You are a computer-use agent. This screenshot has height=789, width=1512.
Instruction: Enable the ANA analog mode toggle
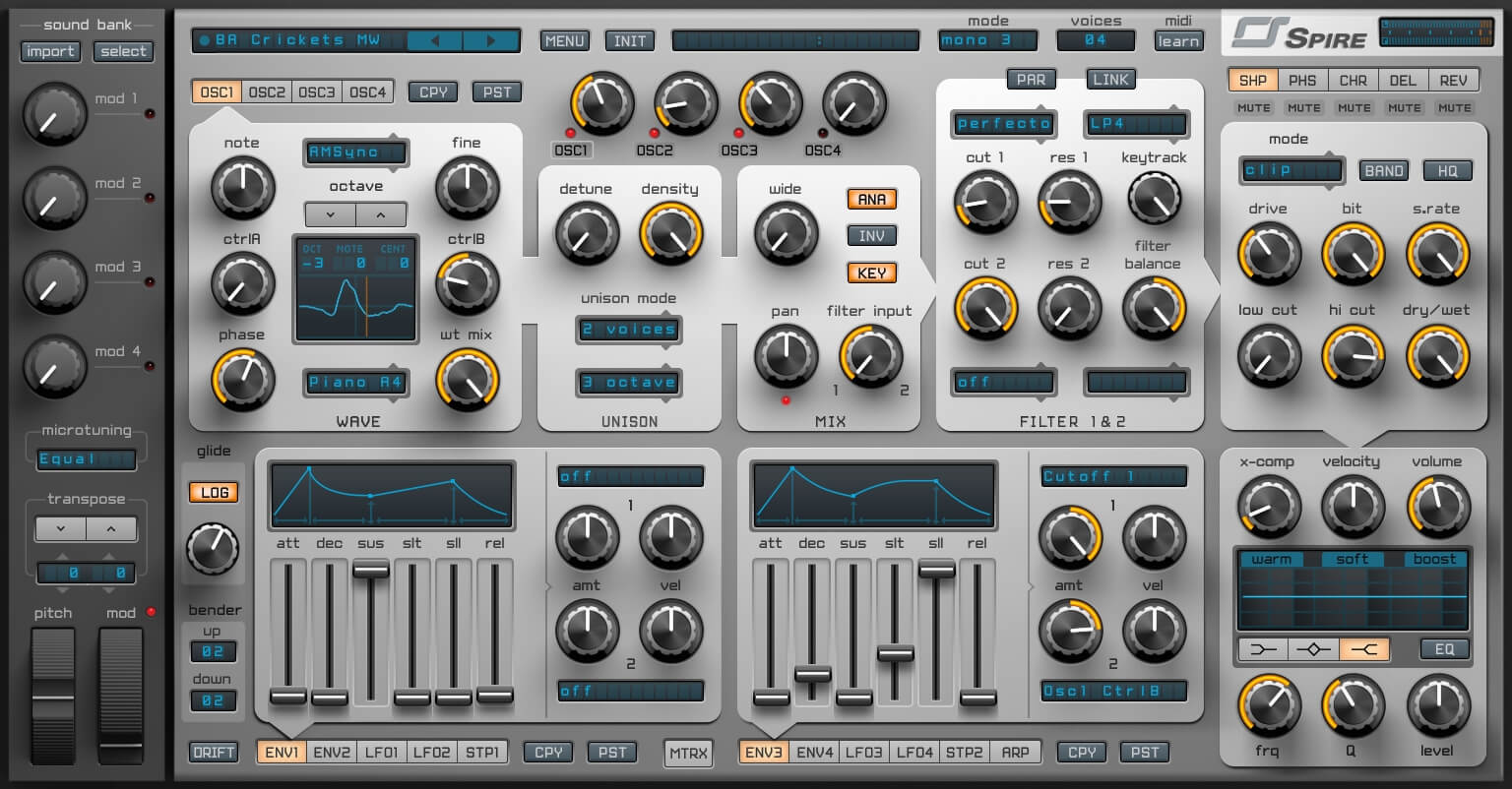[870, 199]
